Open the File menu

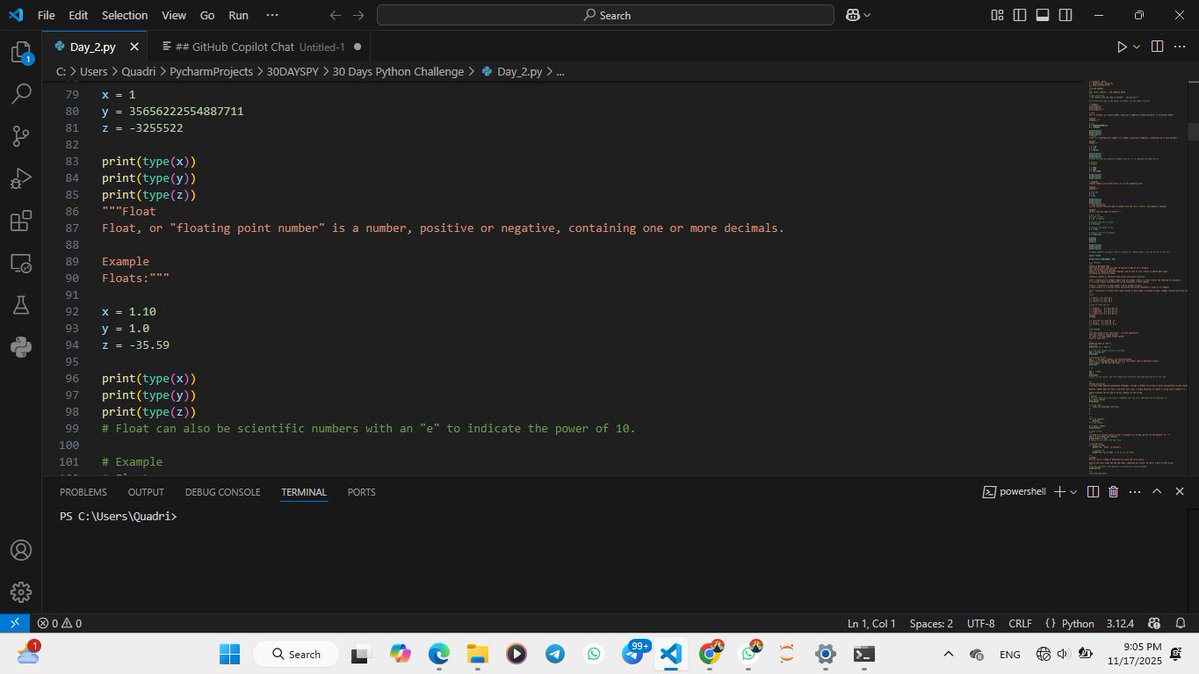46,15
